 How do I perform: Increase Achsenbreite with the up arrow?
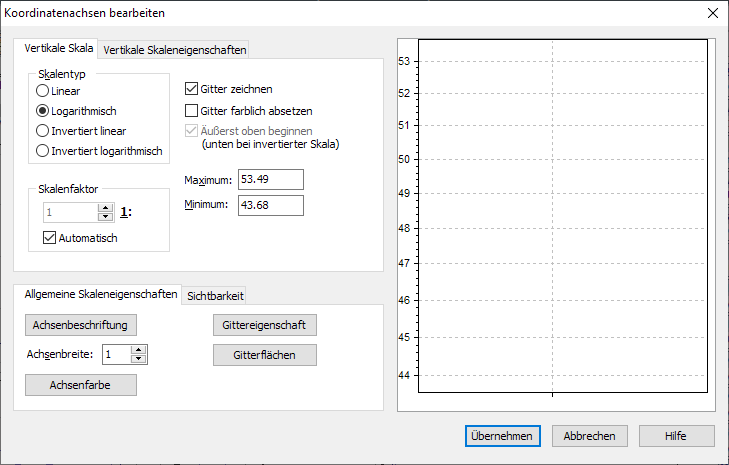139,350
